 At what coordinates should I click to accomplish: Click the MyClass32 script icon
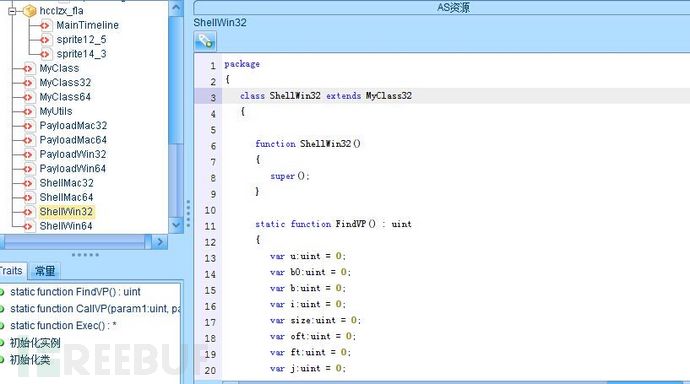click(x=28, y=83)
